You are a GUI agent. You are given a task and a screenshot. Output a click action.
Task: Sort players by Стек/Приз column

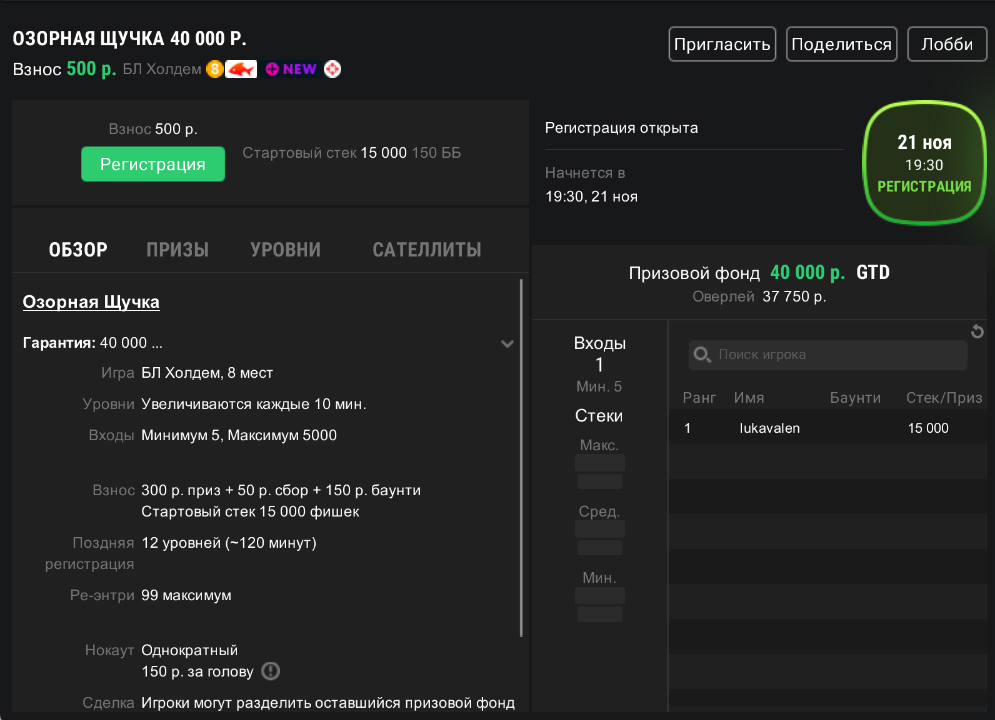point(943,398)
